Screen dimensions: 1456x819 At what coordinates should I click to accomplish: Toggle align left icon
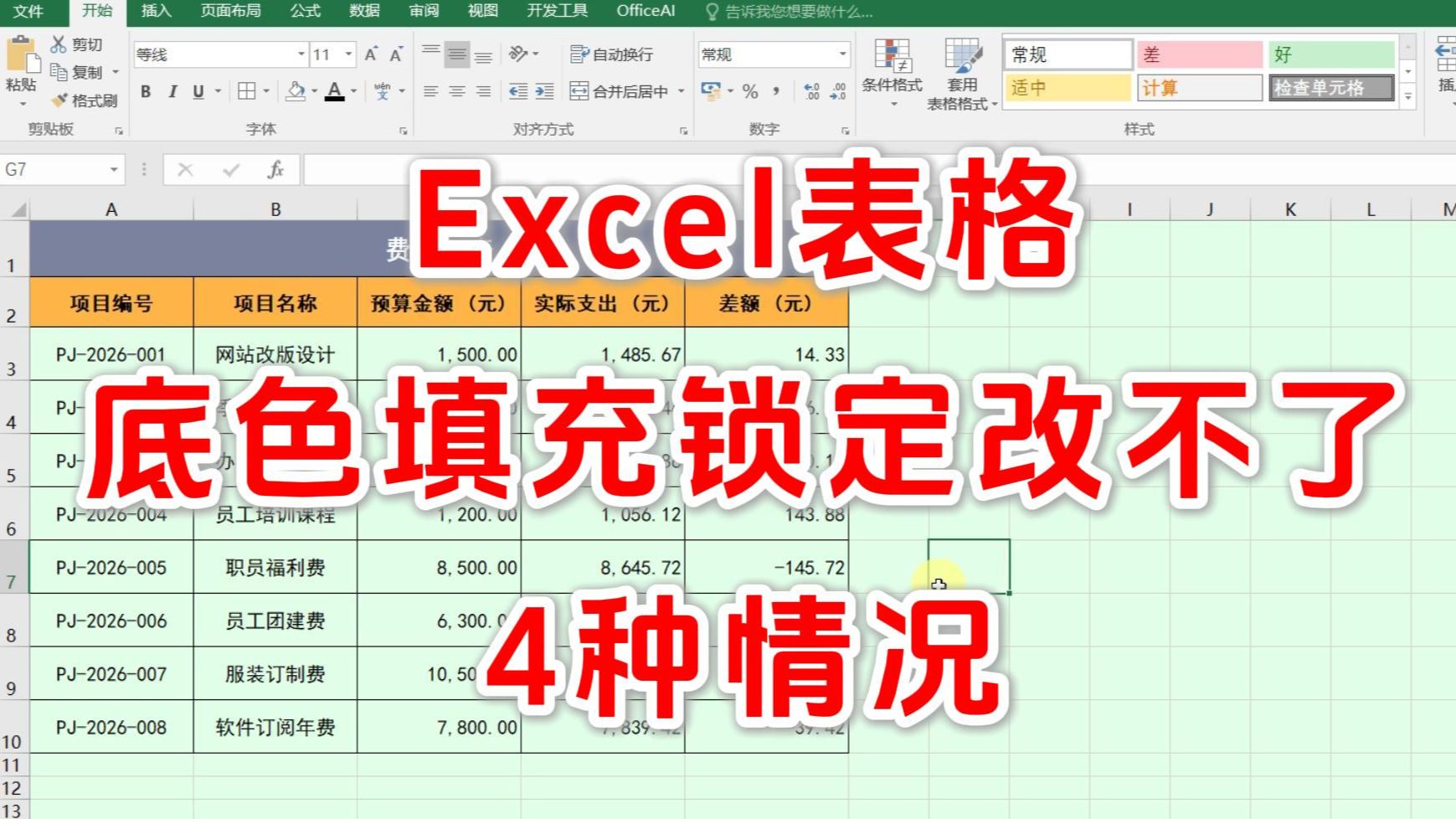click(x=430, y=91)
